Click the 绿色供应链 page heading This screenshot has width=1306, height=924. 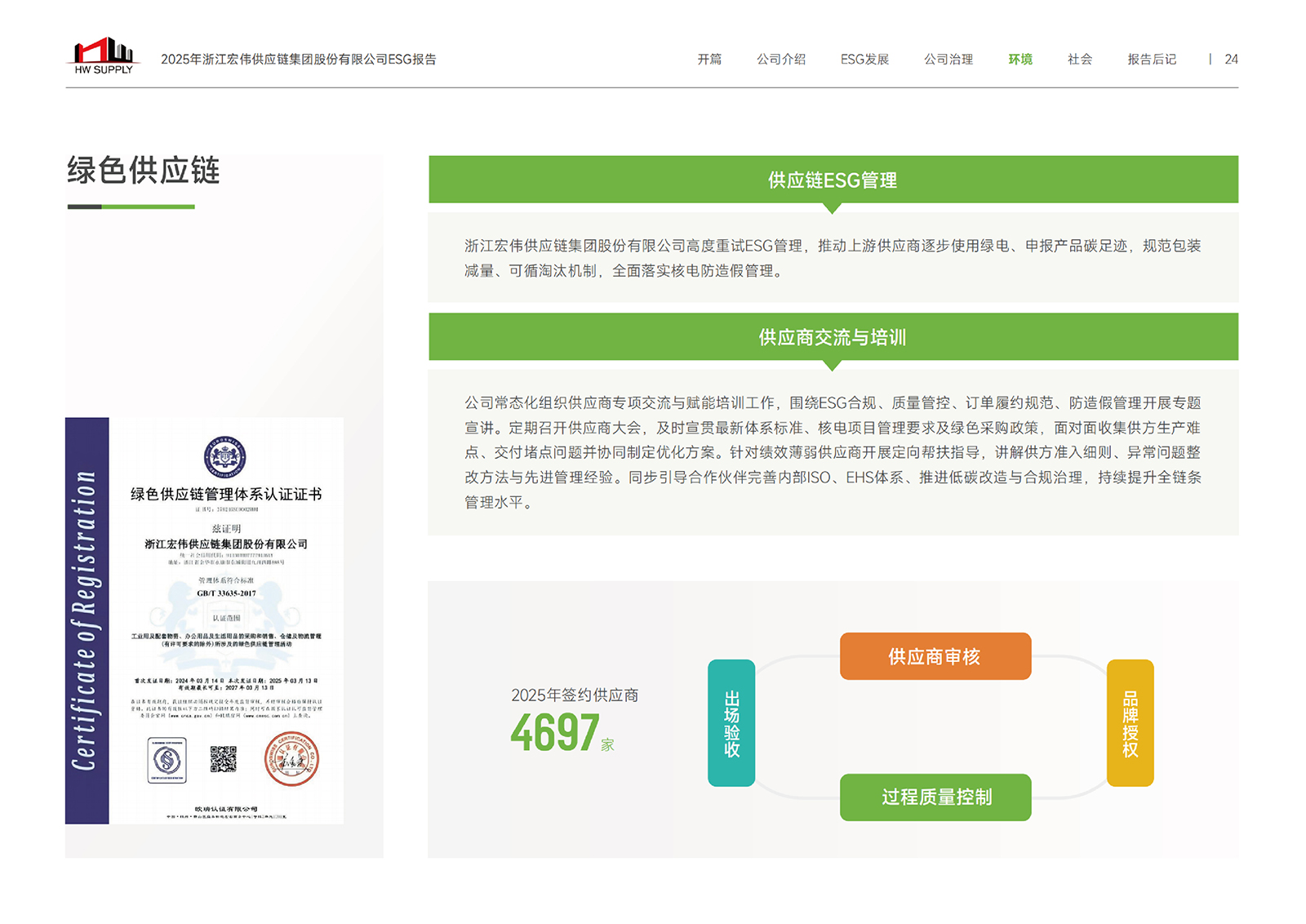click(144, 171)
